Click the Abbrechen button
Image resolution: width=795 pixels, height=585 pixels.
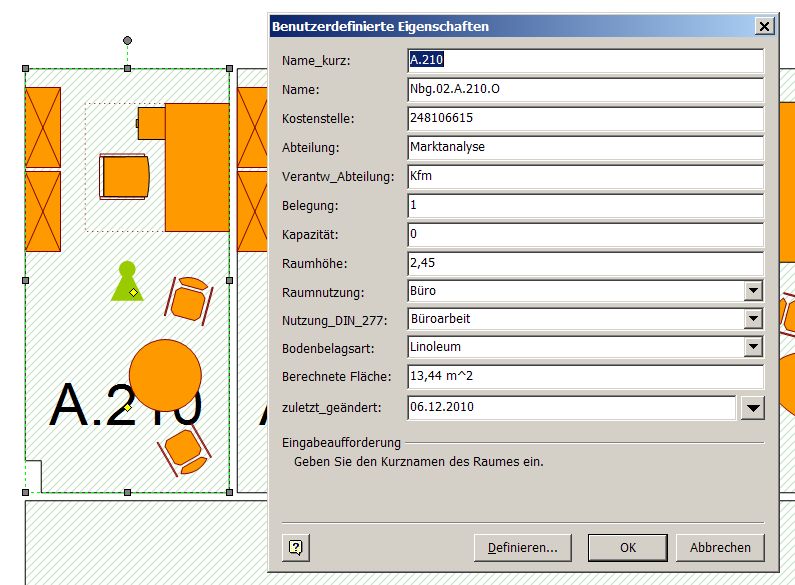pos(720,547)
